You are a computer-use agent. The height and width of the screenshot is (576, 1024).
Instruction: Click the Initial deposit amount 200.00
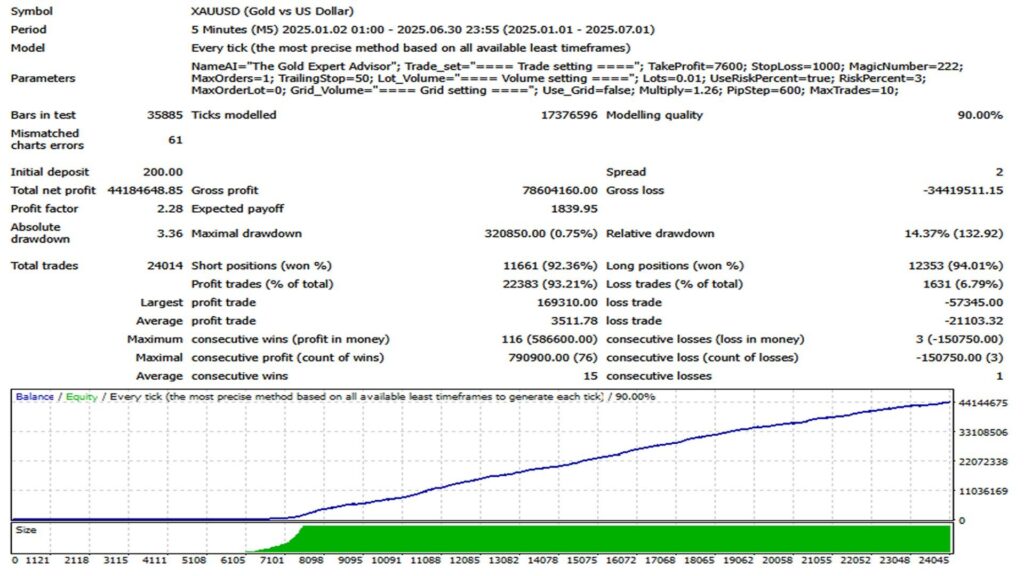[x=162, y=172]
